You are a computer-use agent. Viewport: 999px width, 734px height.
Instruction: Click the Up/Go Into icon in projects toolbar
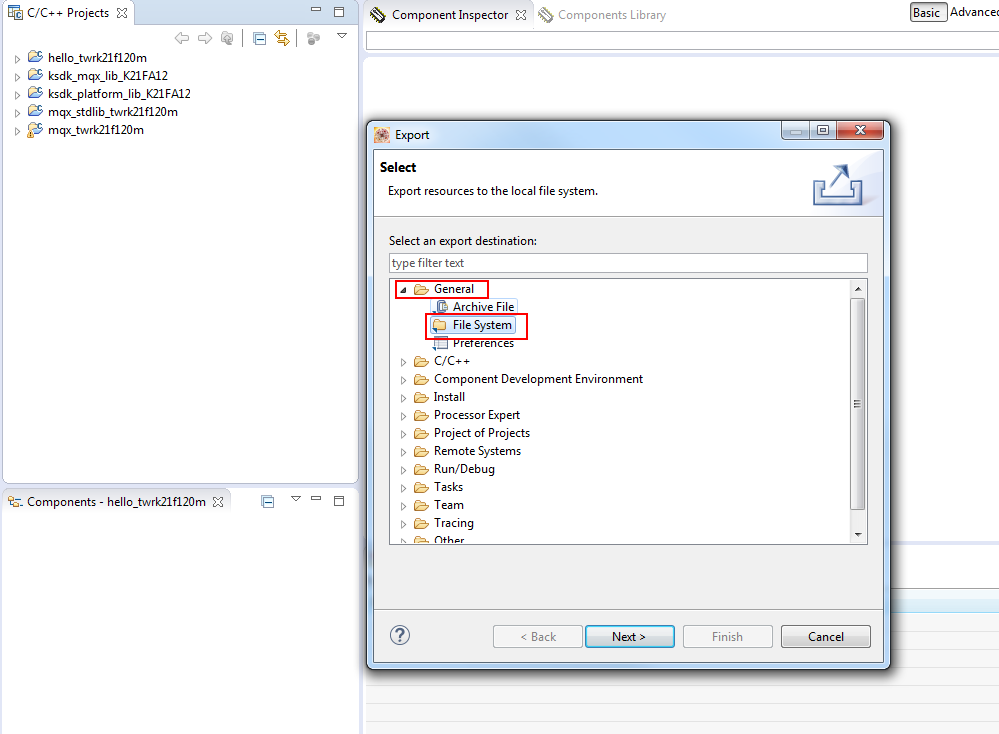click(x=227, y=38)
